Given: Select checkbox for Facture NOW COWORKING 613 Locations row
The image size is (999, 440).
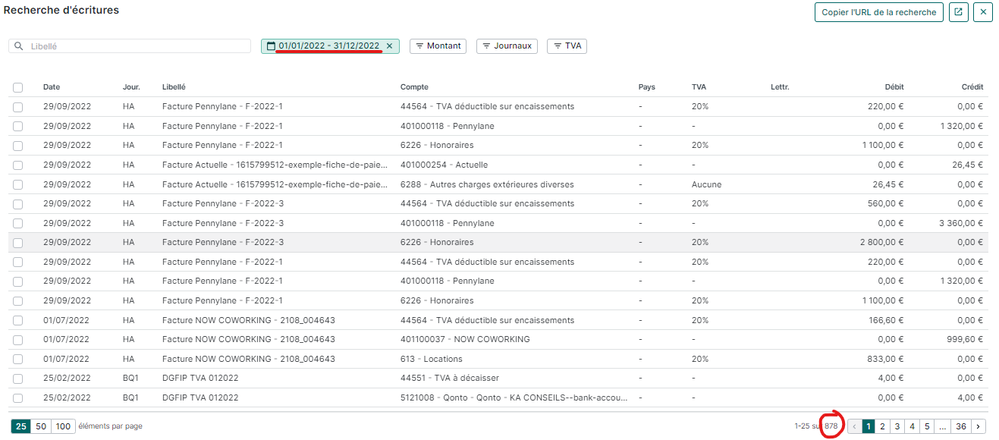Looking at the screenshot, I should point(18,358).
